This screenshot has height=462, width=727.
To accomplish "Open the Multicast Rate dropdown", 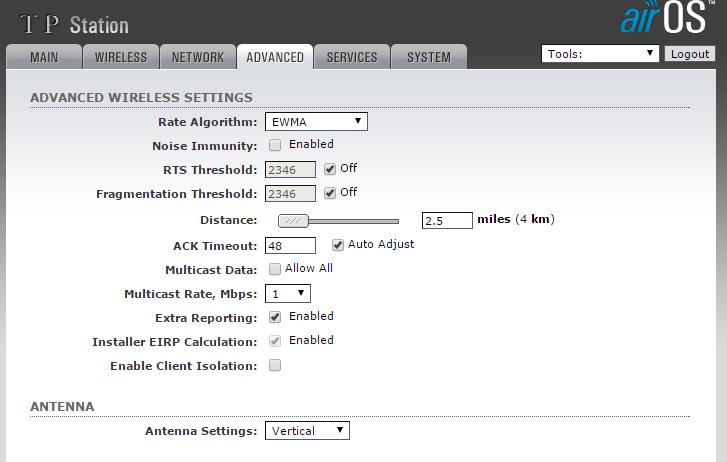I will coord(288,294).
